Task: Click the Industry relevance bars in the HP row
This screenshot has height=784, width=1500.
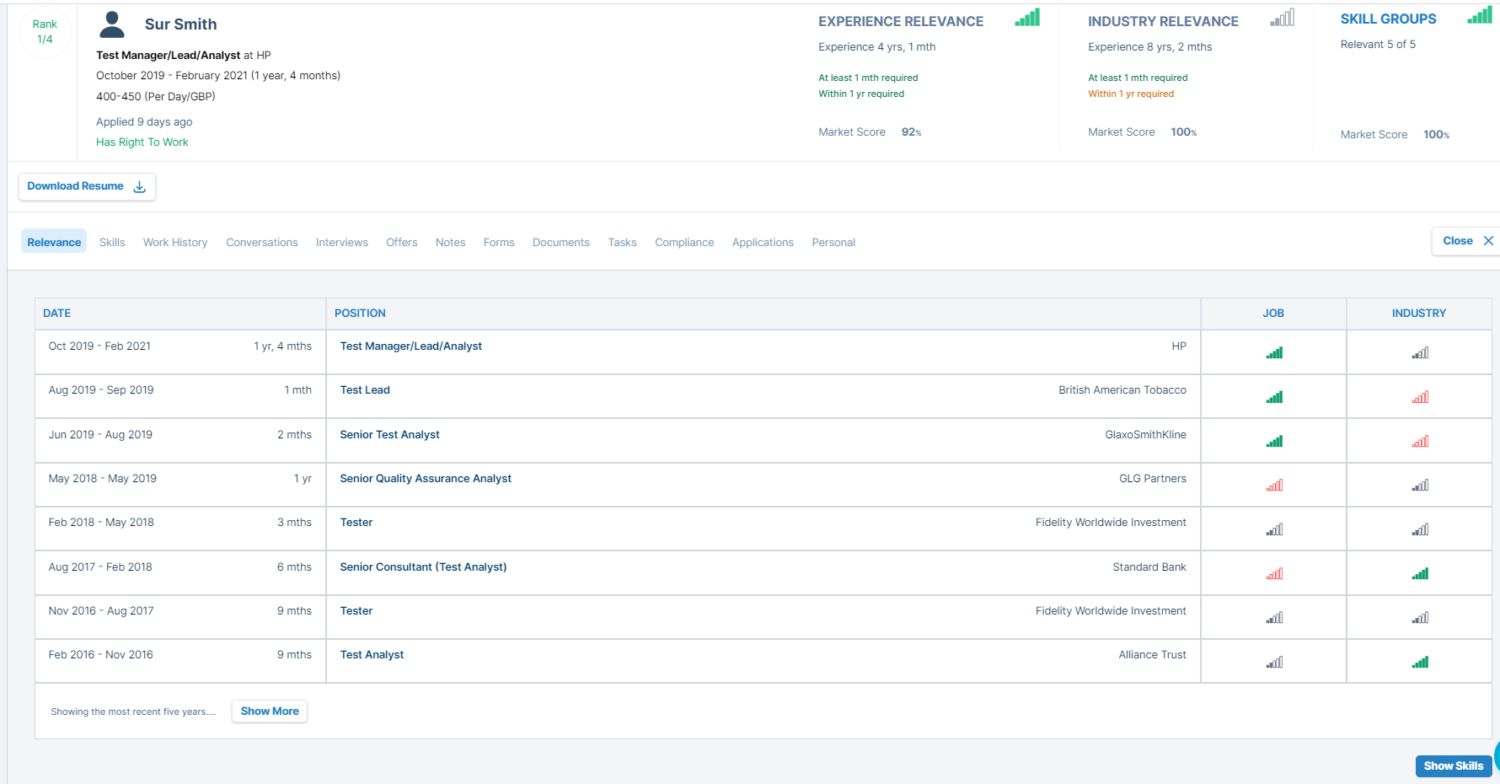Action: click(x=1420, y=353)
